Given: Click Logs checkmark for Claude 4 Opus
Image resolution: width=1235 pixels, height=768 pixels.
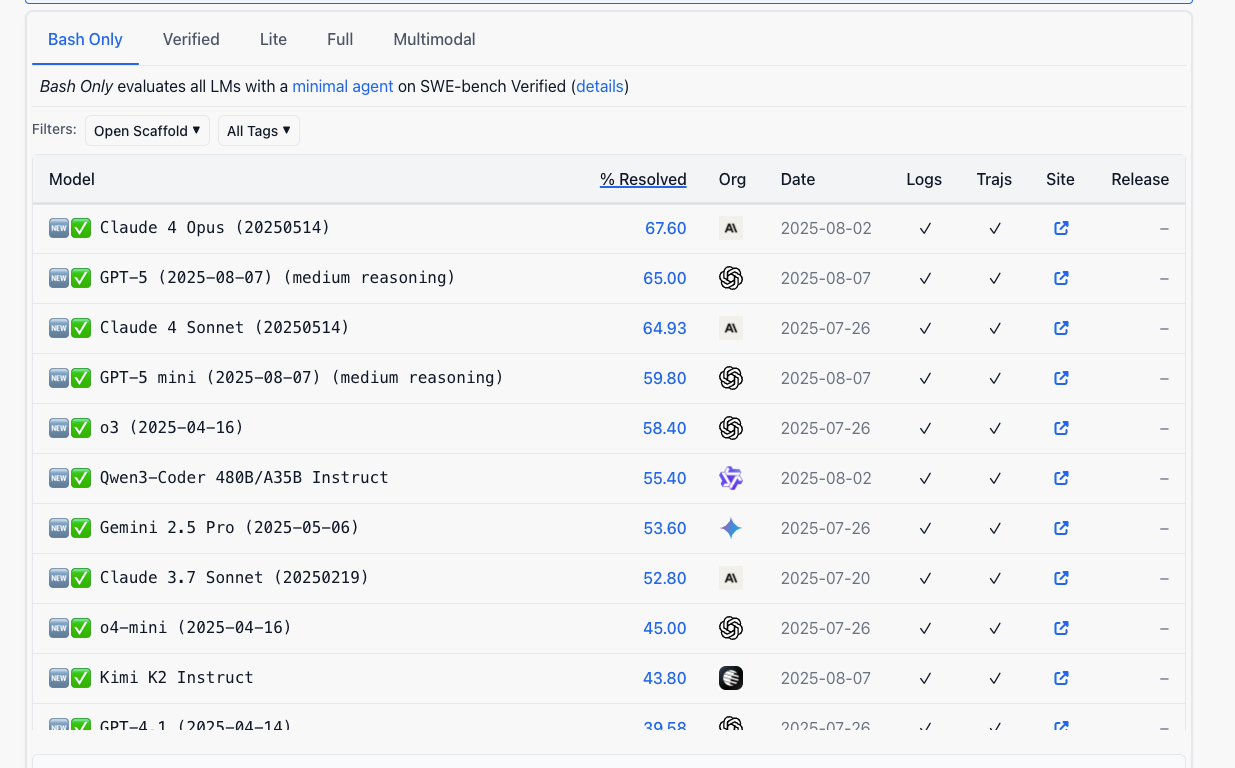Looking at the screenshot, I should [x=925, y=228].
